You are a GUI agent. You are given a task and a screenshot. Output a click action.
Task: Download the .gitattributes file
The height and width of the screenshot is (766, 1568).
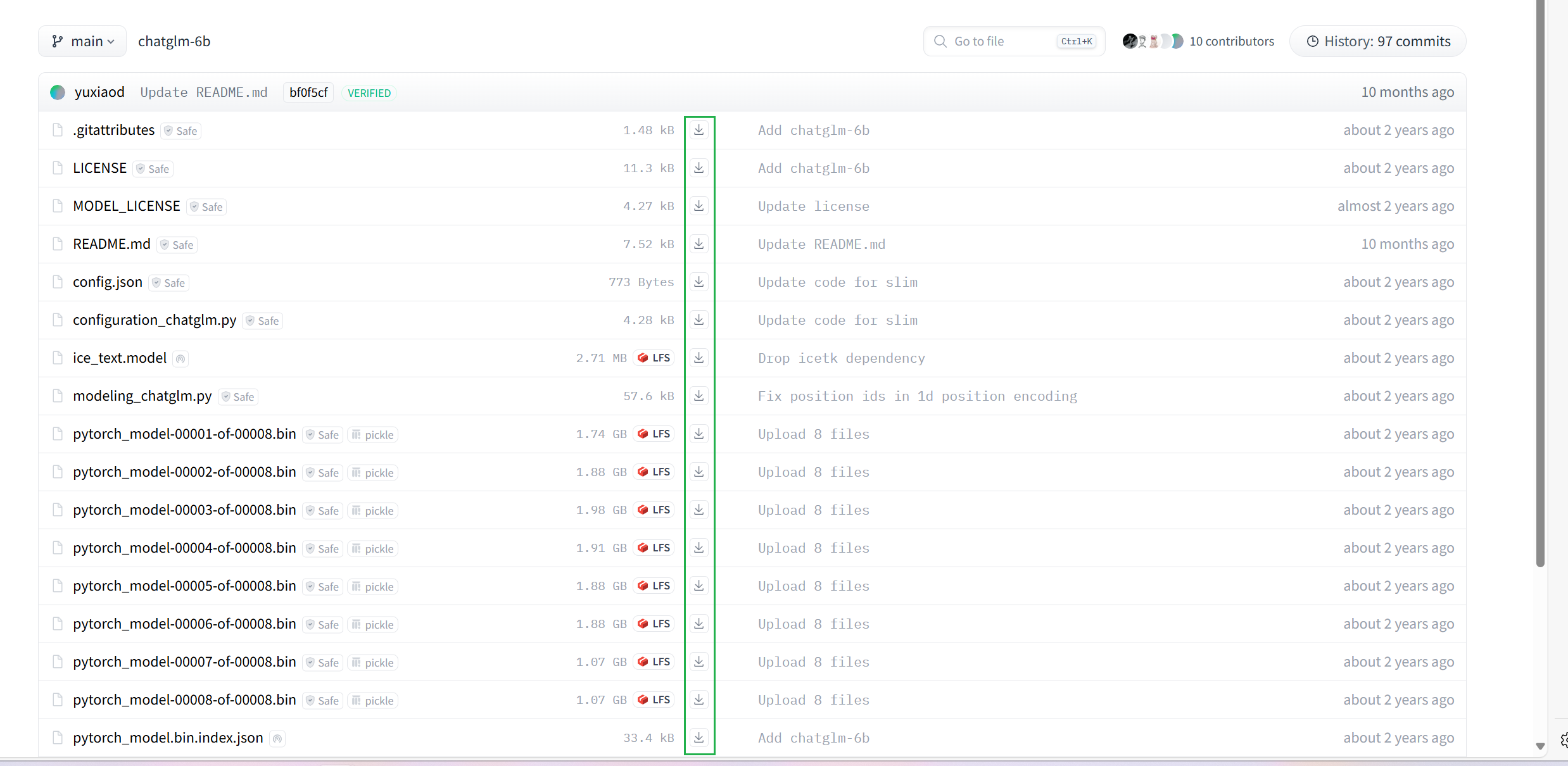[x=699, y=130]
